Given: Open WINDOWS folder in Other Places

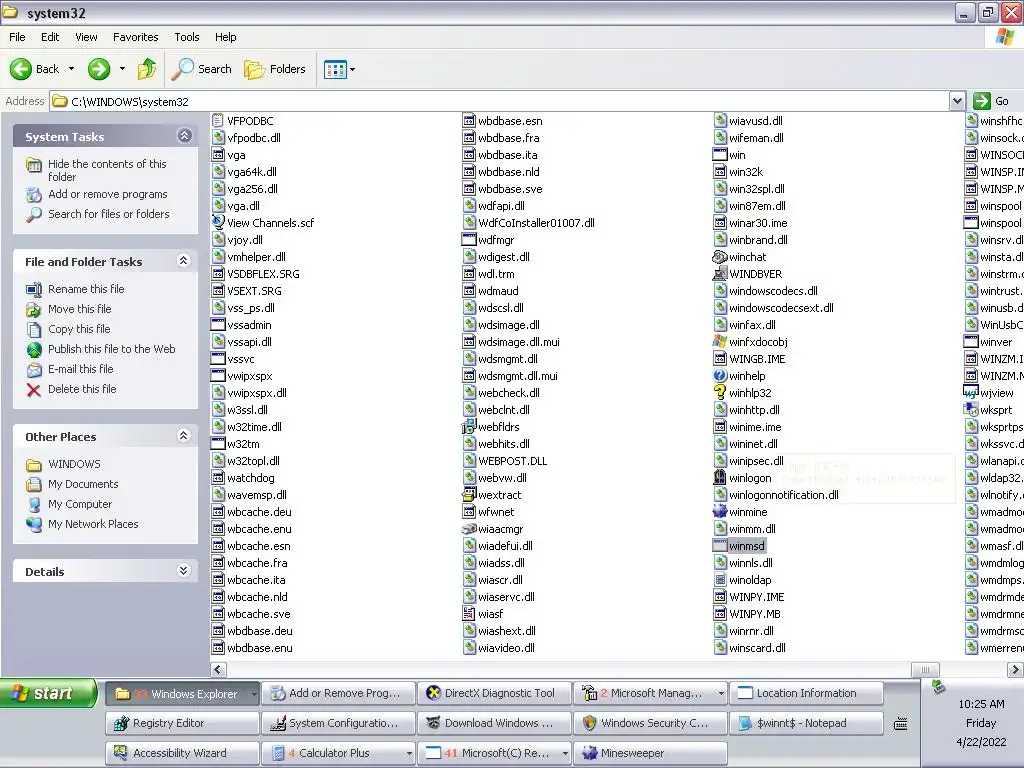Looking at the screenshot, I should (x=74, y=464).
